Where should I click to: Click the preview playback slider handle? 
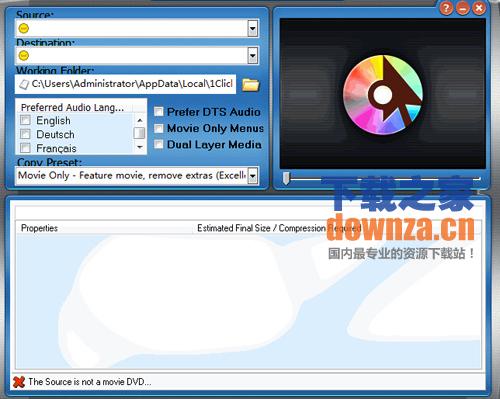coord(286,178)
